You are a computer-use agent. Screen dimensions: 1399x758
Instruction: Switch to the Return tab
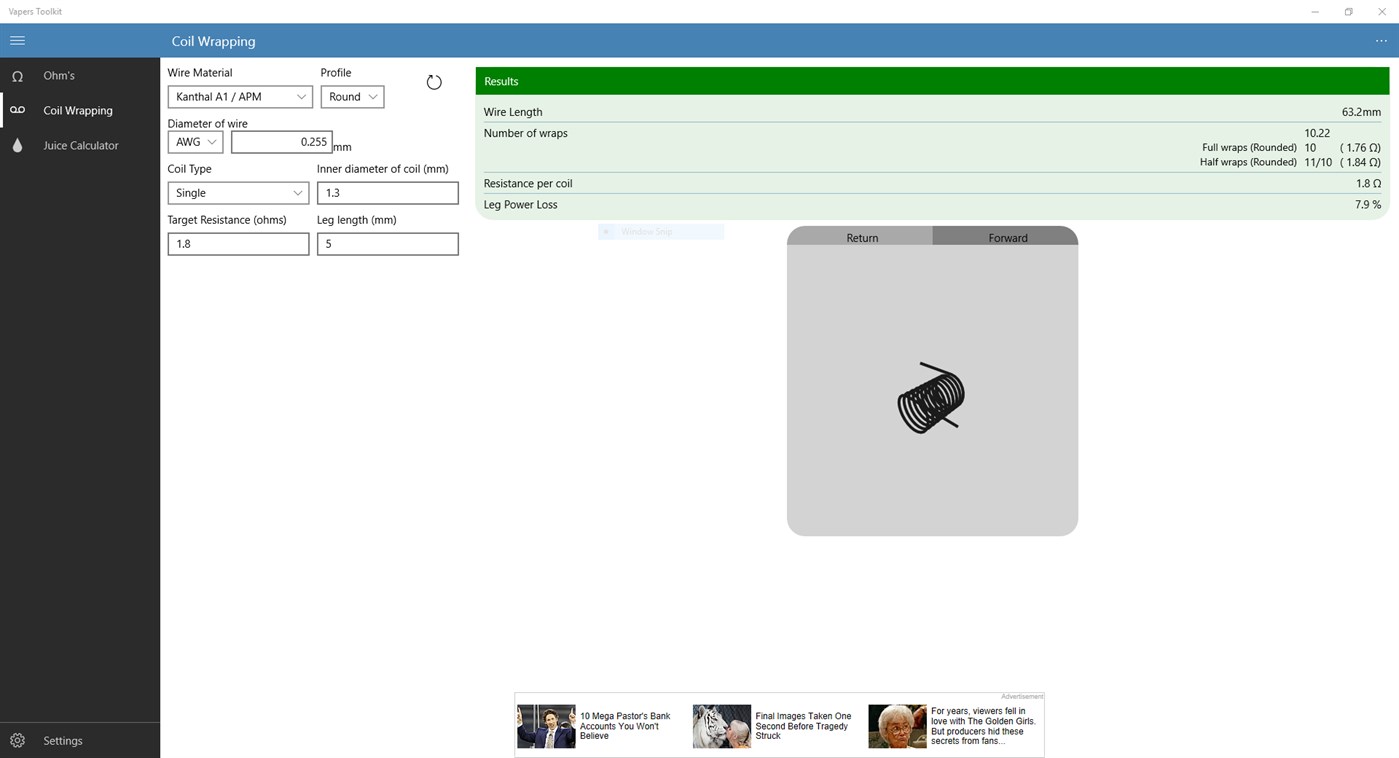pos(861,238)
